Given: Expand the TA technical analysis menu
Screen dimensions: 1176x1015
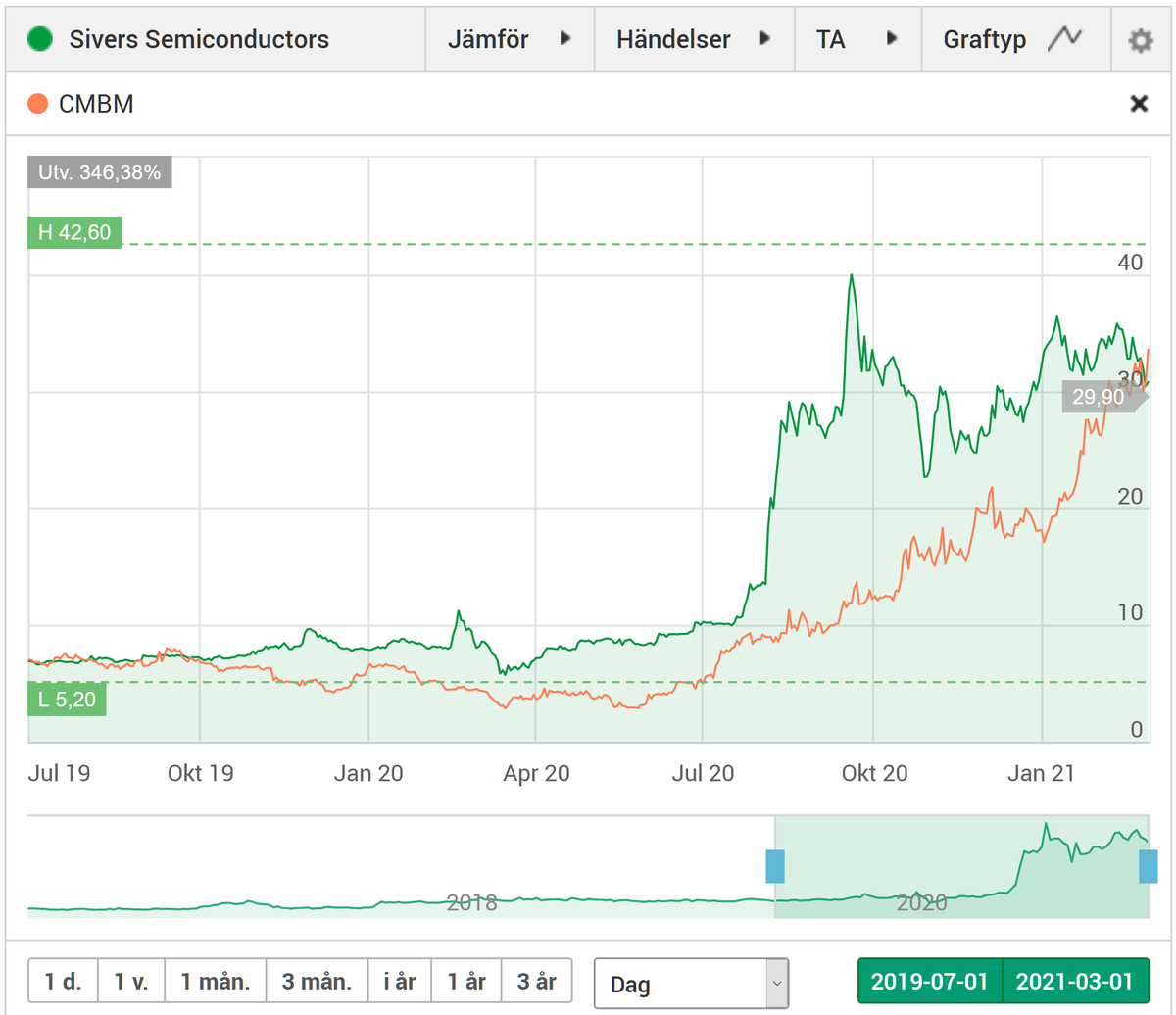Looking at the screenshot, I should coord(857,40).
